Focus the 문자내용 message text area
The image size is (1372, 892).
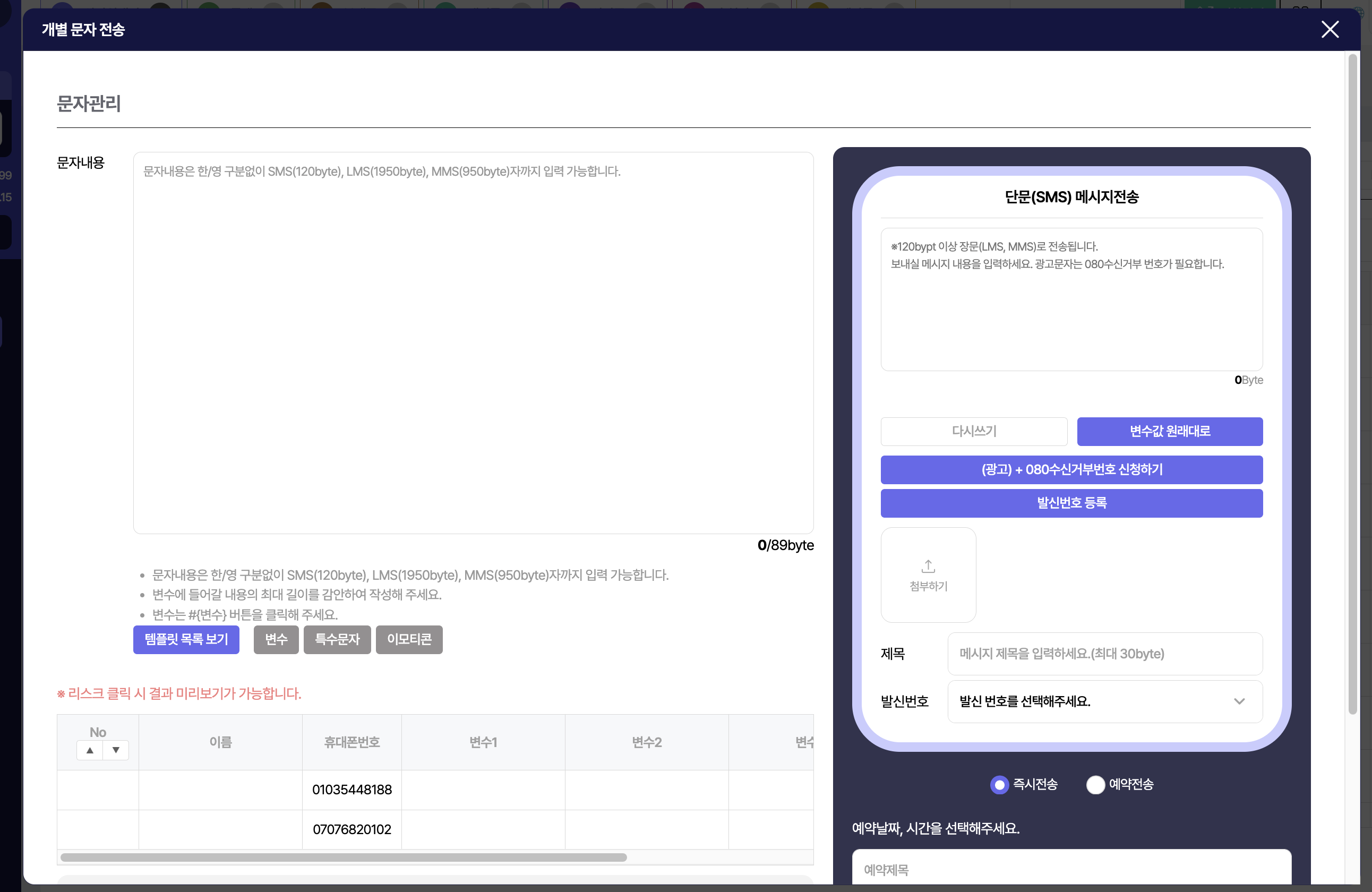tap(473, 342)
